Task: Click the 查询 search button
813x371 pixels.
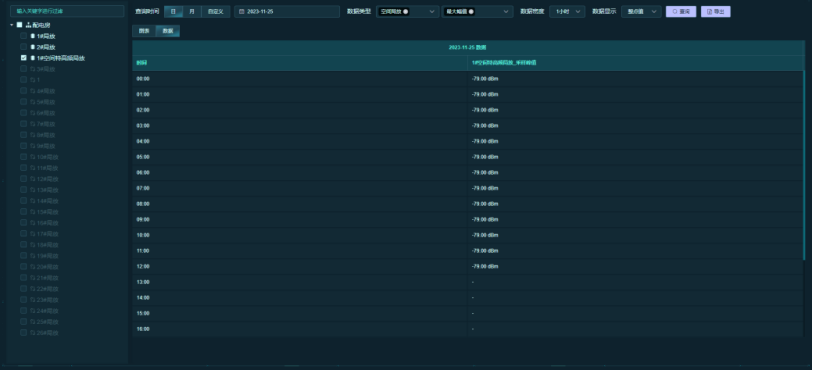Action: pyautogui.click(x=681, y=11)
